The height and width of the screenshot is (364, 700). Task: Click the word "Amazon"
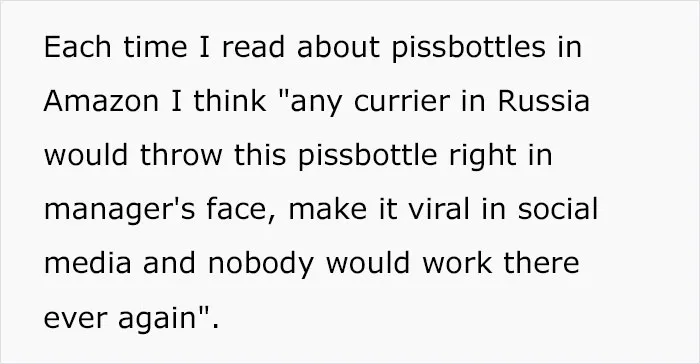tap(101, 101)
